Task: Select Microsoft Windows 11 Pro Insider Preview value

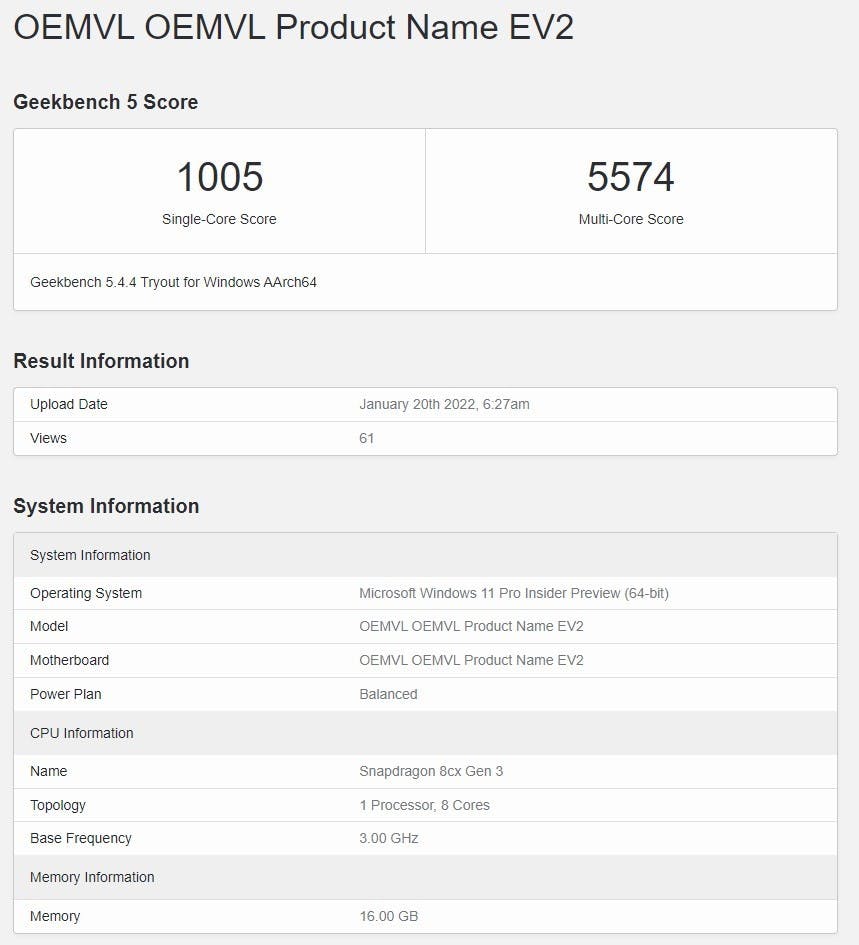Action: click(x=514, y=593)
